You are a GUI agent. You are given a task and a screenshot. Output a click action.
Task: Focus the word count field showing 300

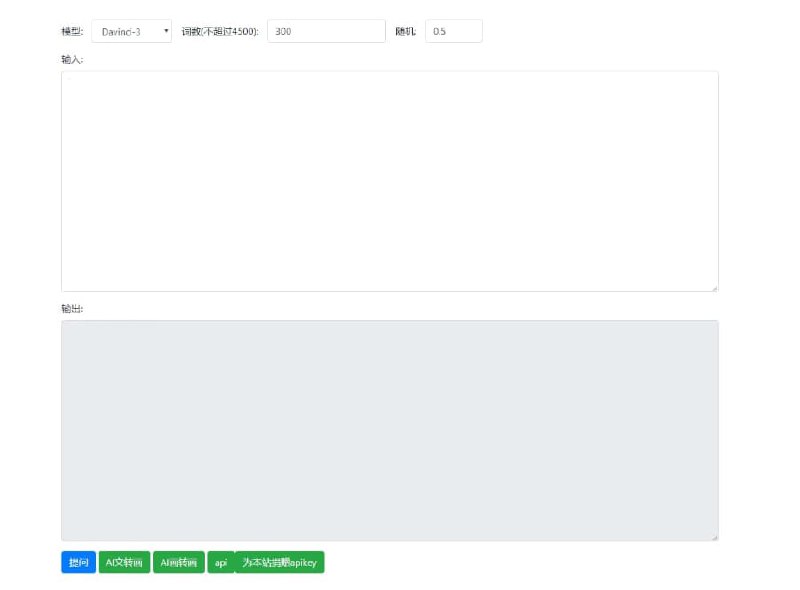point(325,31)
